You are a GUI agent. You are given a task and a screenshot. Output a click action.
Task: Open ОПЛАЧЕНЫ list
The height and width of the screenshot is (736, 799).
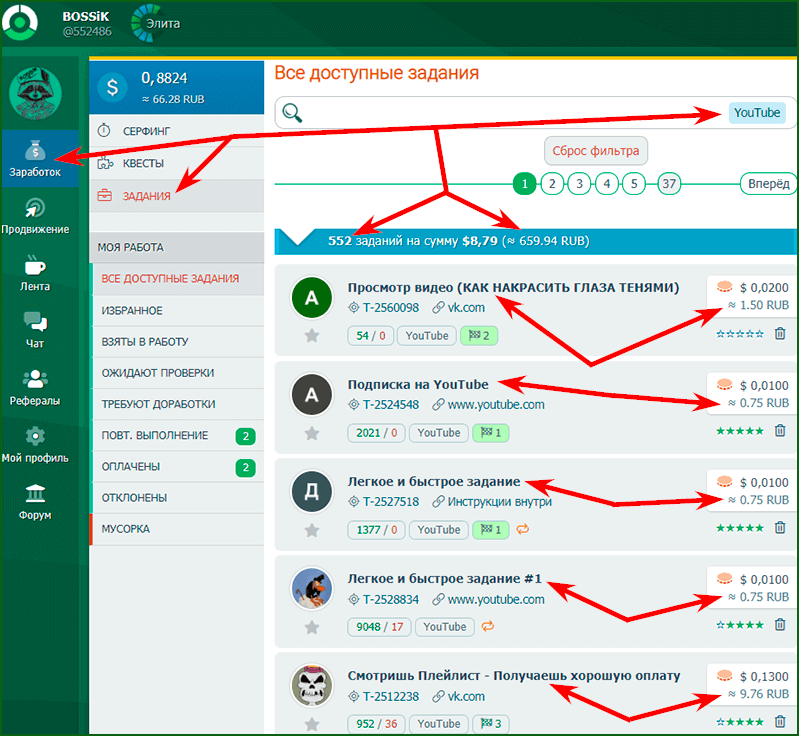(x=178, y=466)
